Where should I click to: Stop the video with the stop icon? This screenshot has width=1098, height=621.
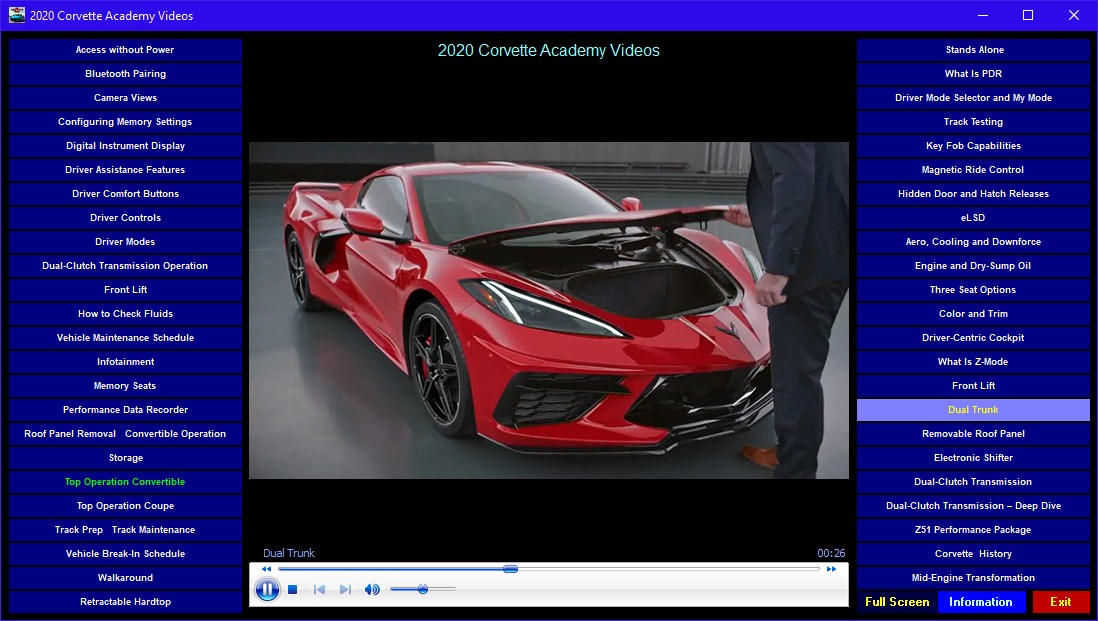point(293,589)
